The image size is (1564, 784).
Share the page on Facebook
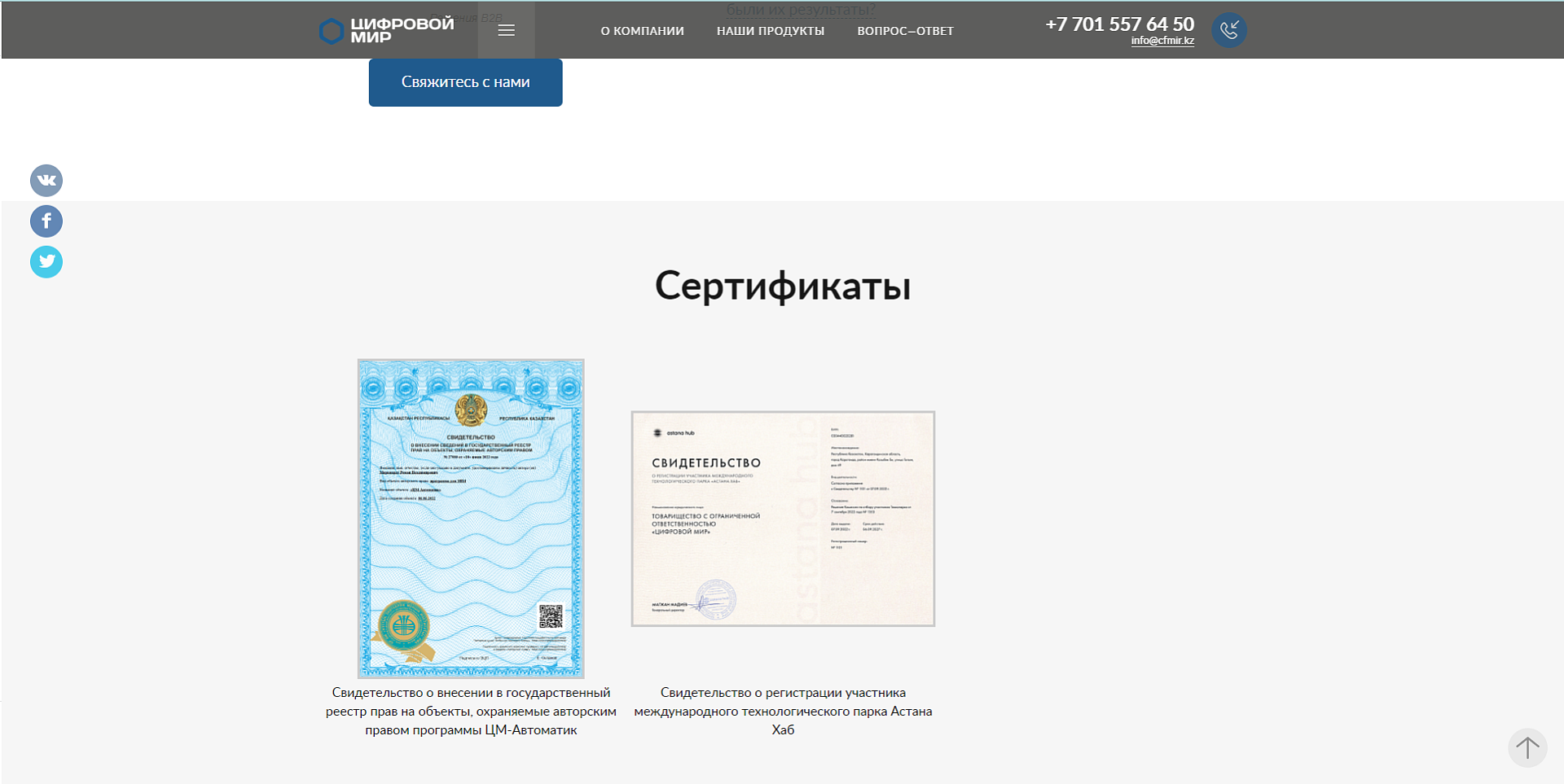click(46, 221)
